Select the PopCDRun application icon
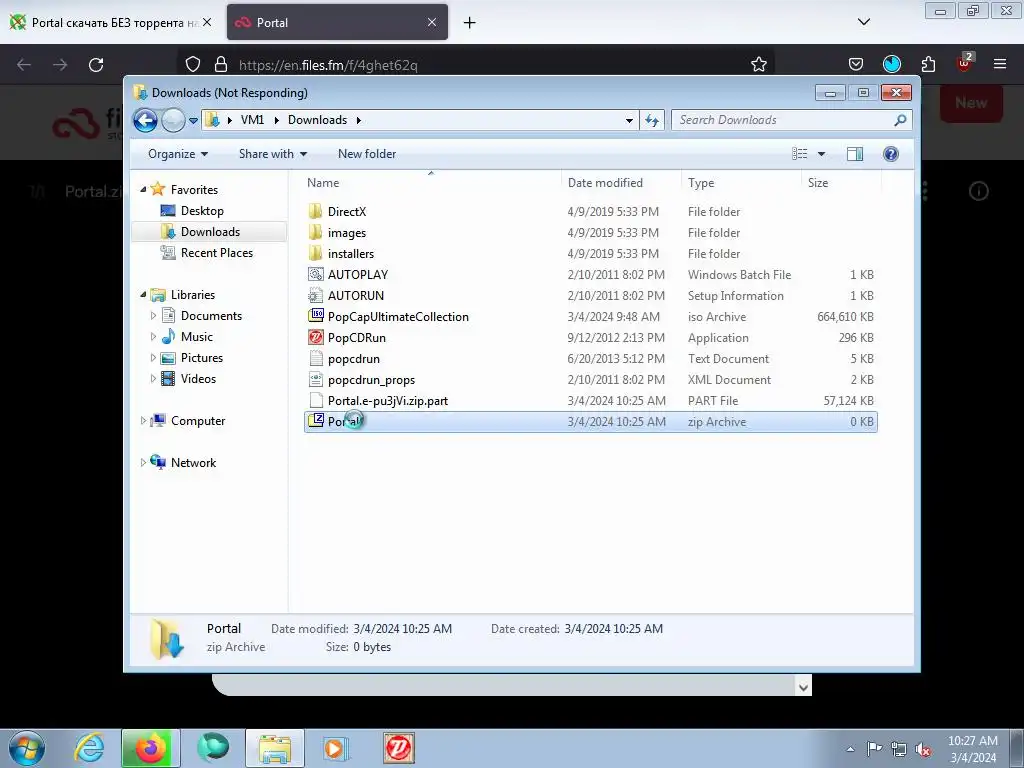Screen dimensions: 1024x768 [315, 337]
